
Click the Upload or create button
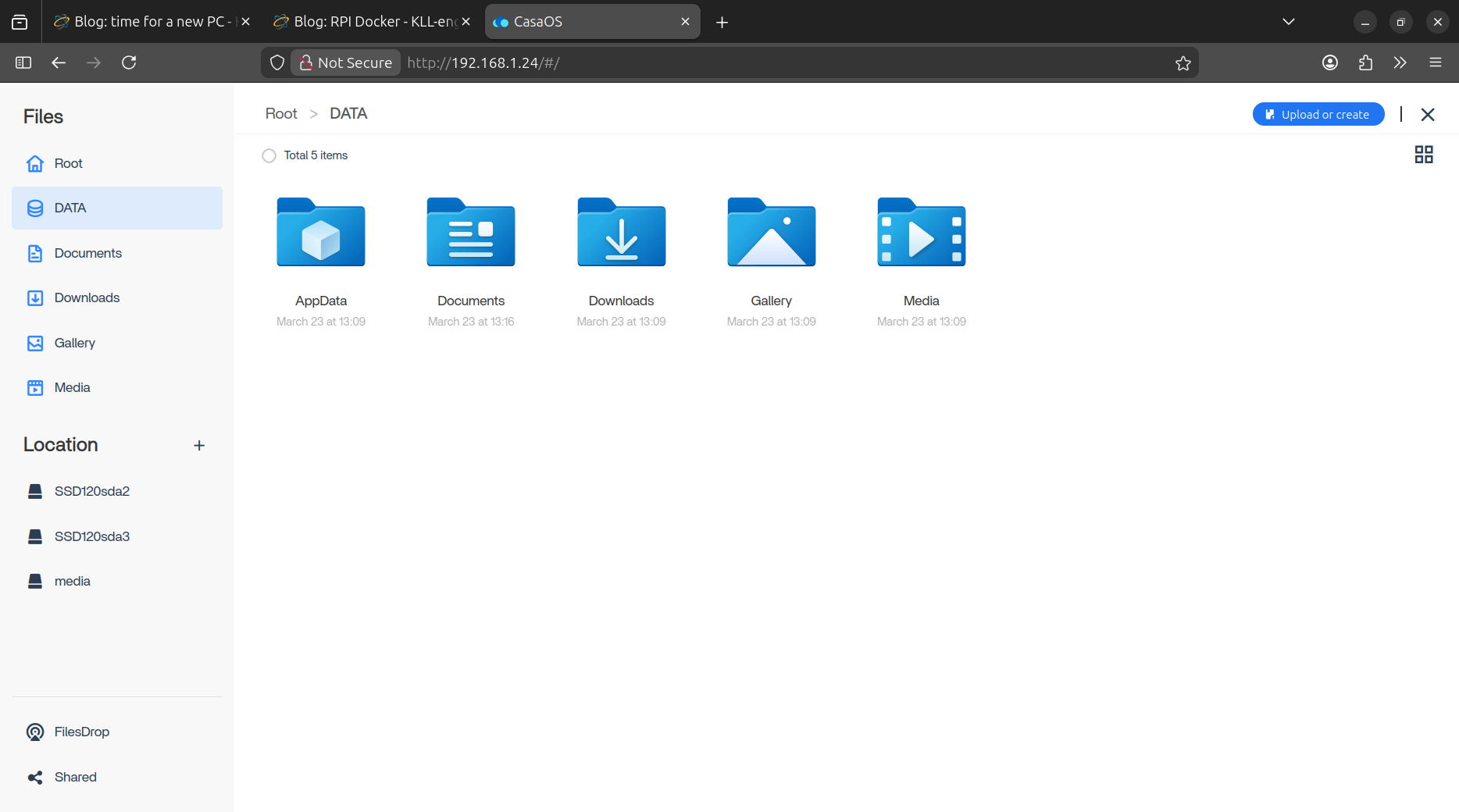pyautogui.click(x=1318, y=114)
